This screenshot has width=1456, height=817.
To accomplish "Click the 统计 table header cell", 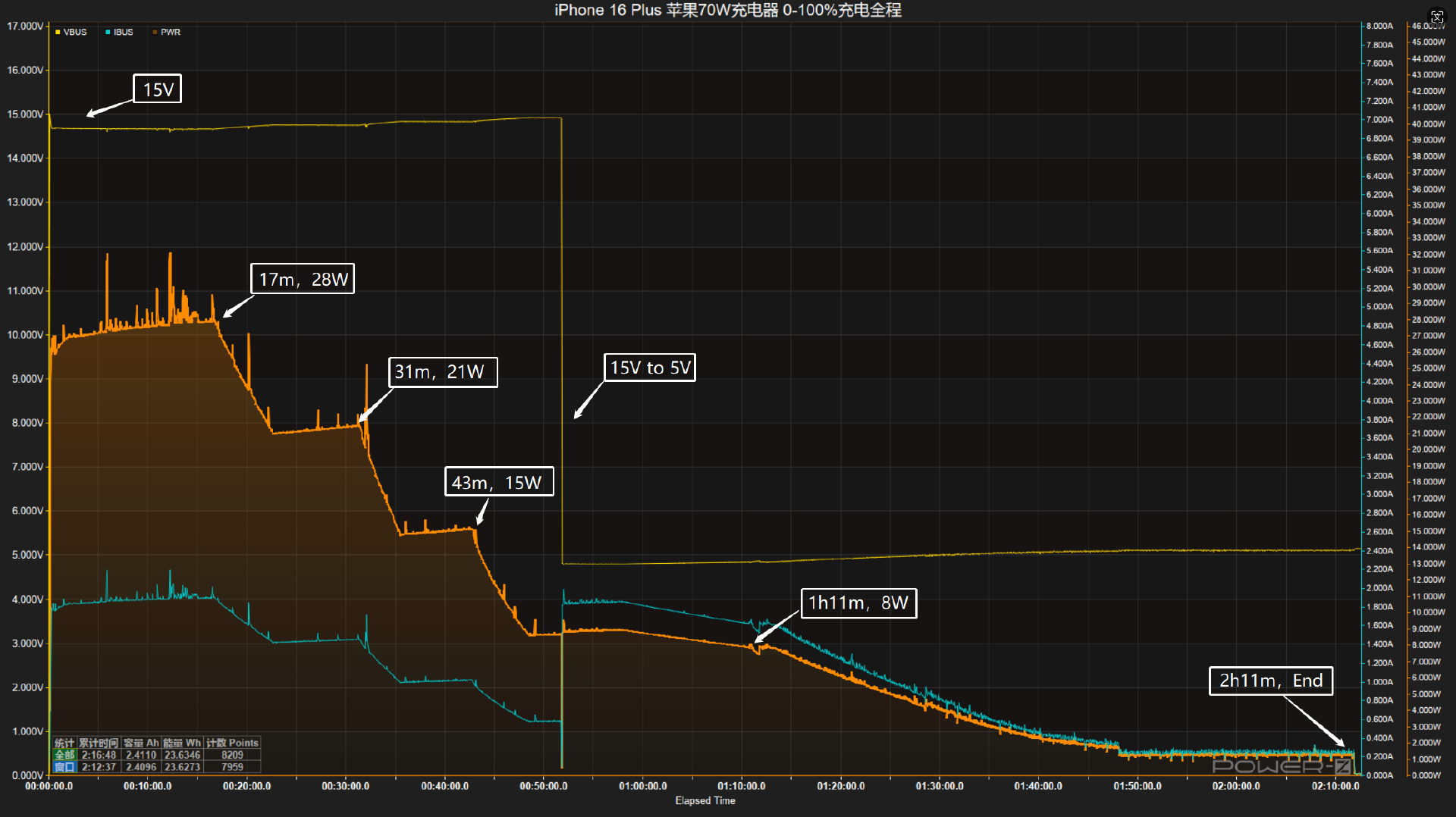I will (x=64, y=743).
